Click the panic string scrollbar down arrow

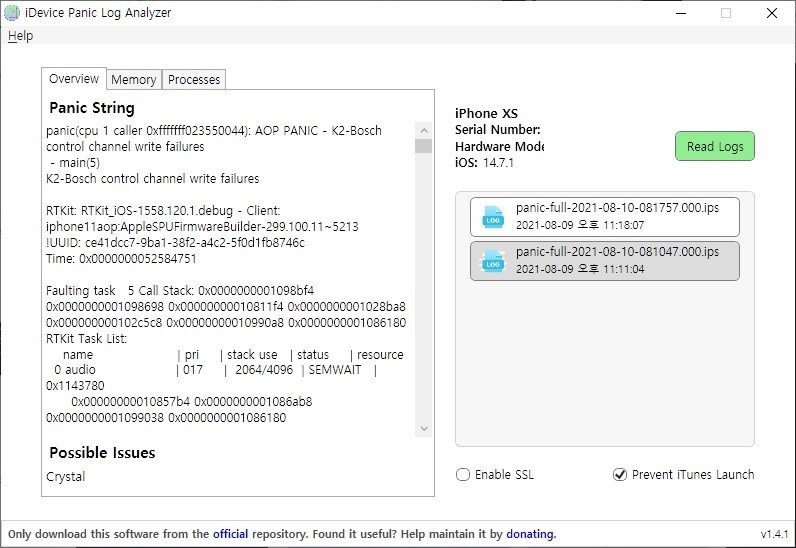(x=423, y=429)
